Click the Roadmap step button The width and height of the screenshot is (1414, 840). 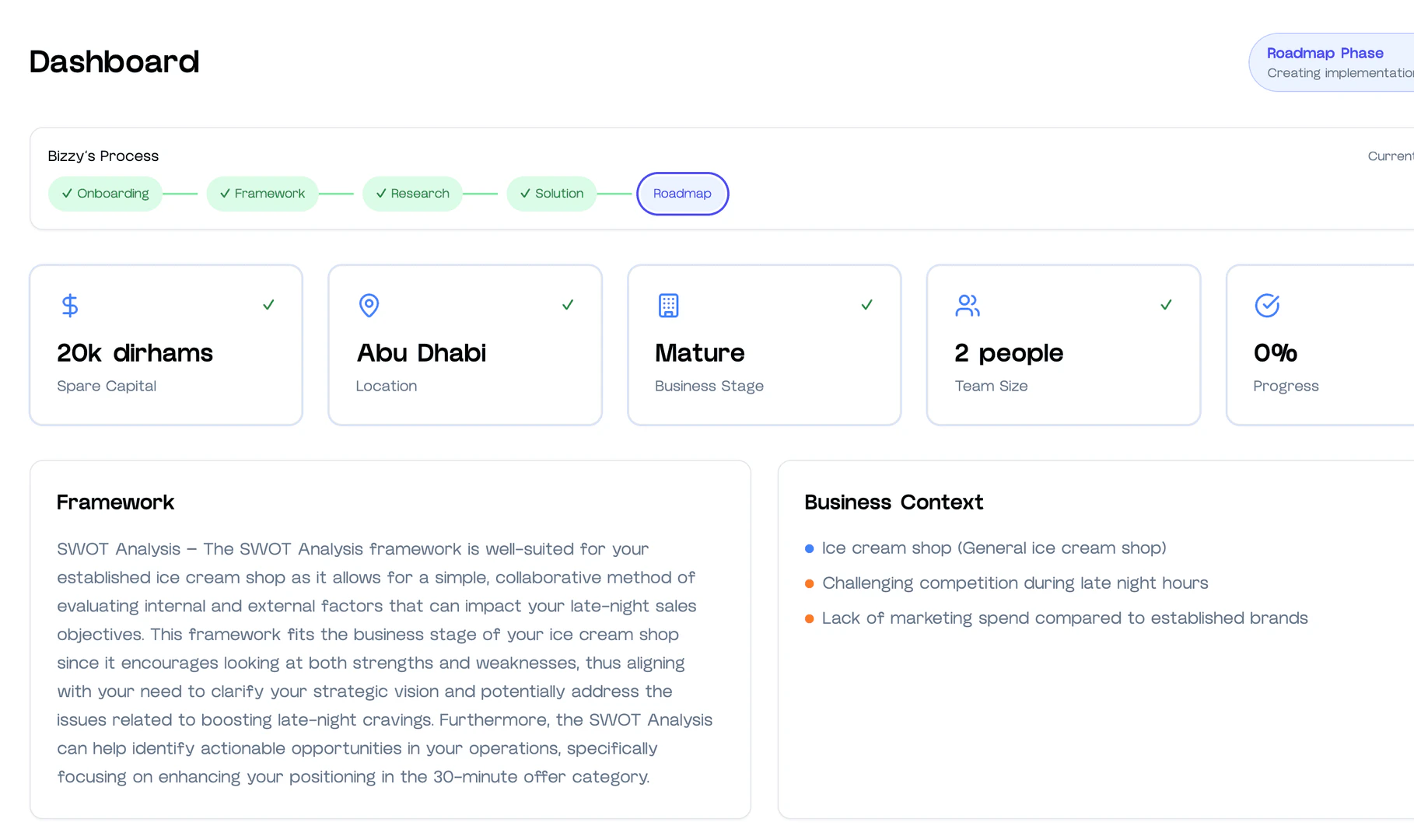[x=682, y=194]
